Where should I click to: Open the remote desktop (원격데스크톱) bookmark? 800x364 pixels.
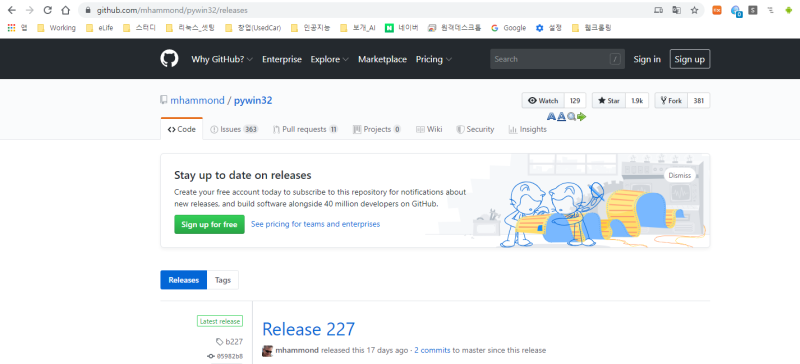[x=455, y=28]
